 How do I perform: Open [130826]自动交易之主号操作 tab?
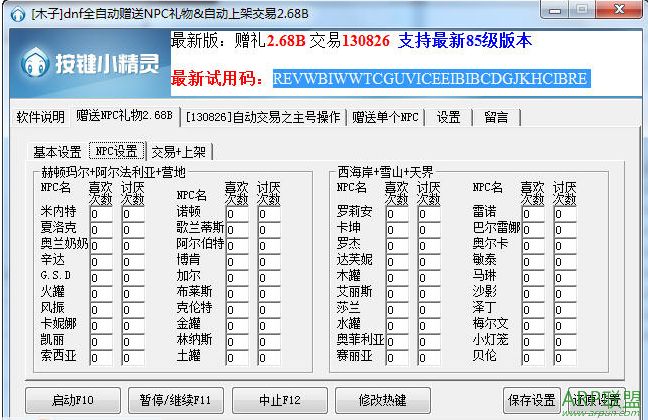(263, 117)
